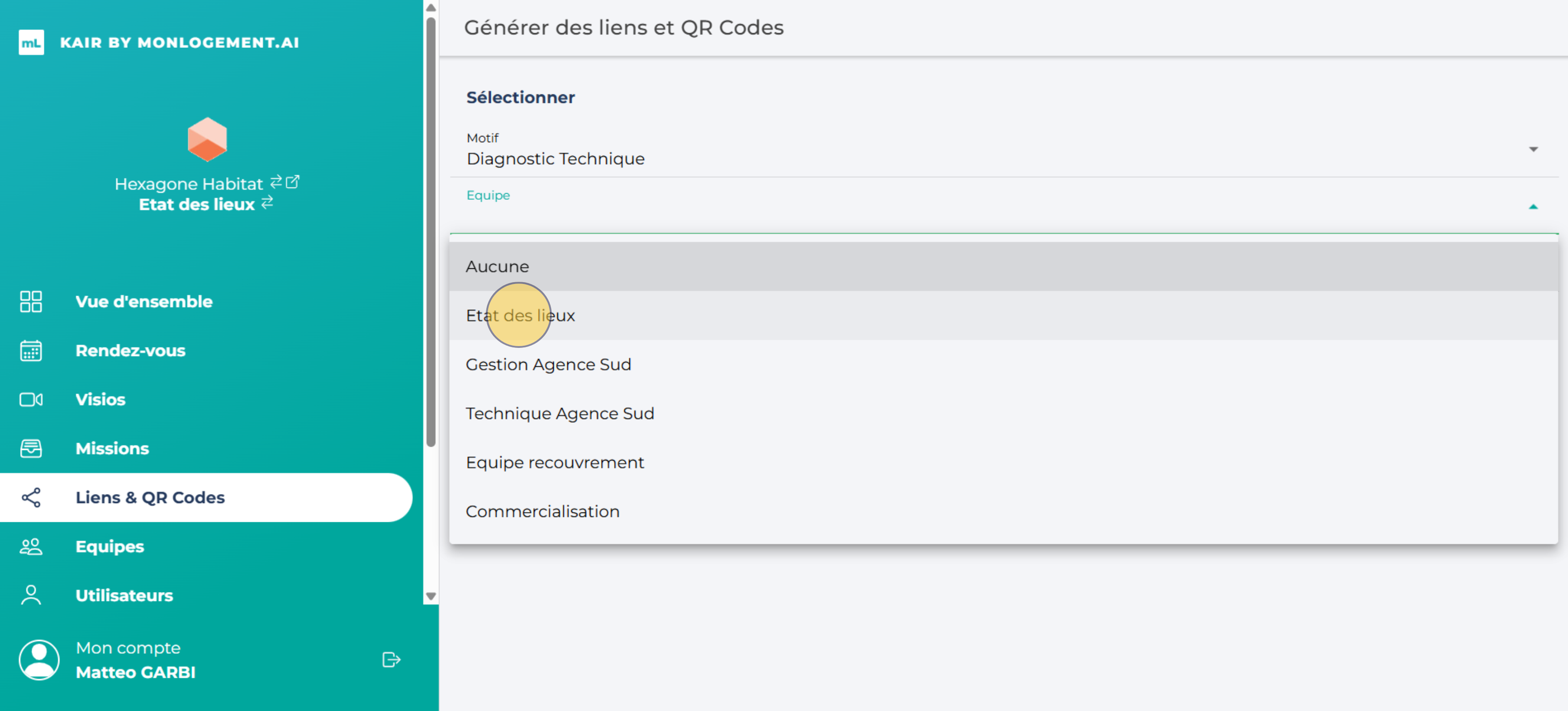
Task: Click swap icon beside Etat des lieux
Action: [267, 203]
